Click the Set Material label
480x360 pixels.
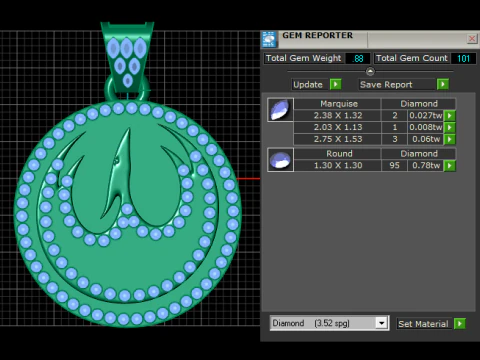point(423,324)
